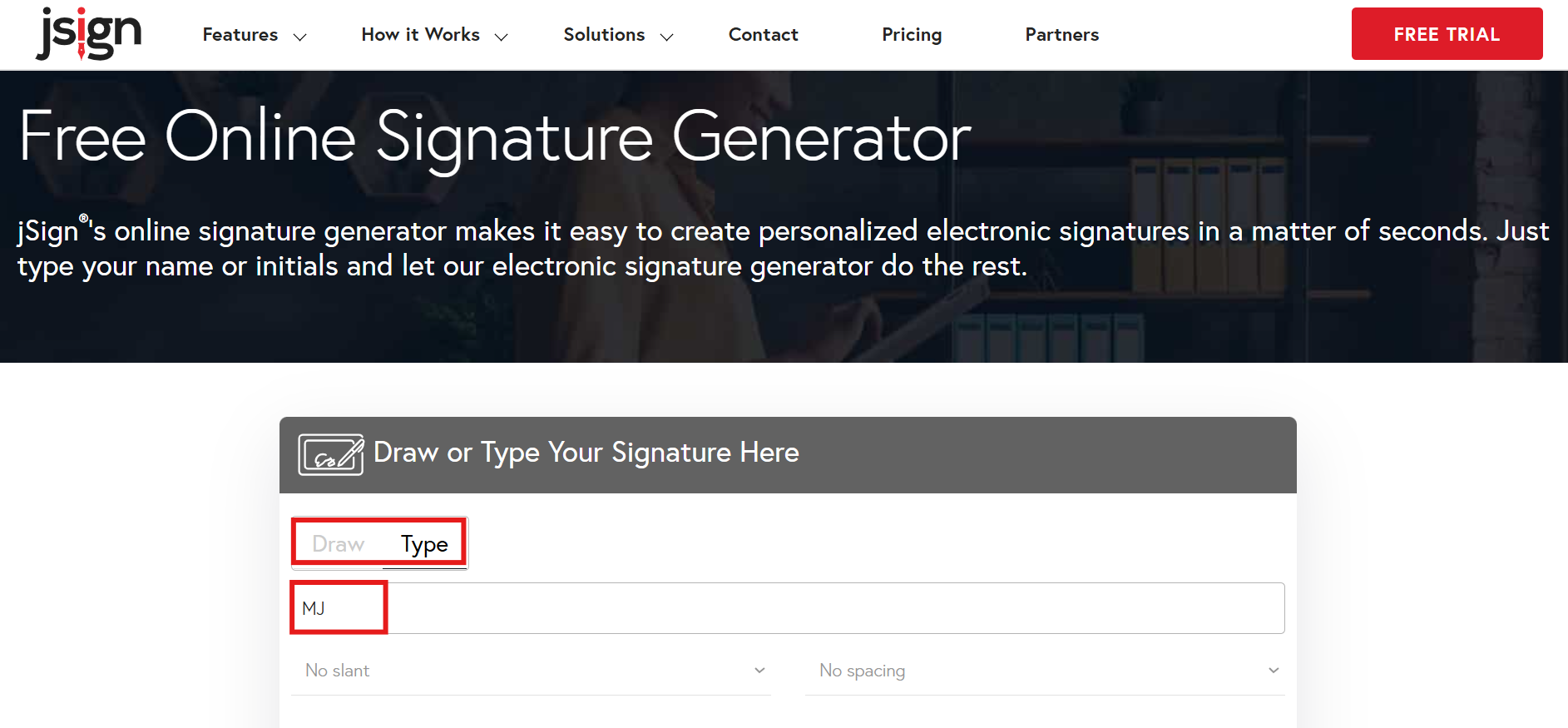Start the FREE TRIAL
Image resolution: width=1568 pixels, height=728 pixels.
coord(1447,34)
